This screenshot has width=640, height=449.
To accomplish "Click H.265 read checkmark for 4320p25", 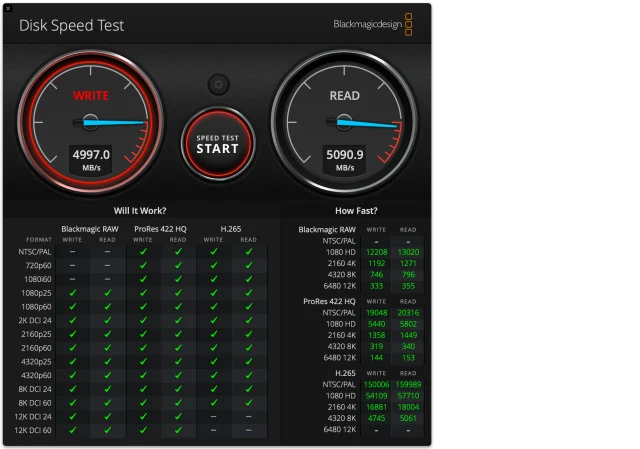I will [249, 361].
